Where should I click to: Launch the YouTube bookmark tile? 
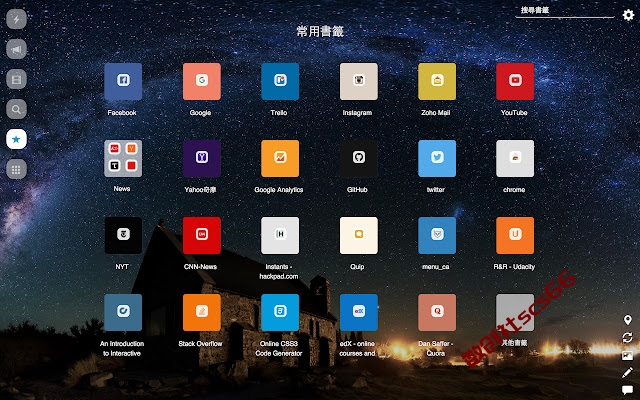pyautogui.click(x=515, y=81)
